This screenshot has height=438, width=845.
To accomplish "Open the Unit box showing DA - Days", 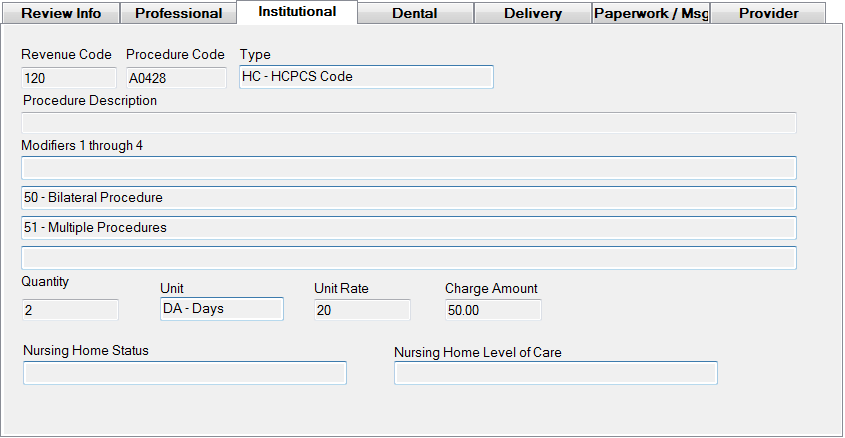I will pos(221,309).
